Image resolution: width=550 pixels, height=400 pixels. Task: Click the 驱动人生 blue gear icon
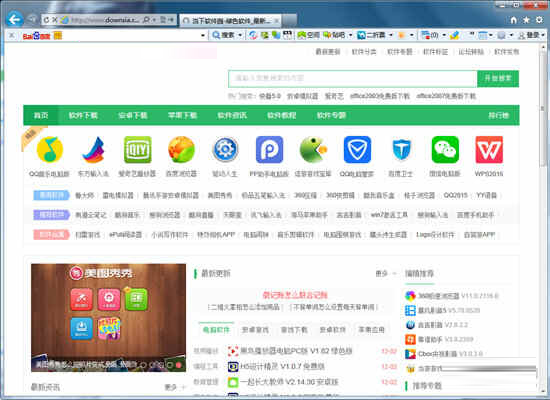(225, 150)
